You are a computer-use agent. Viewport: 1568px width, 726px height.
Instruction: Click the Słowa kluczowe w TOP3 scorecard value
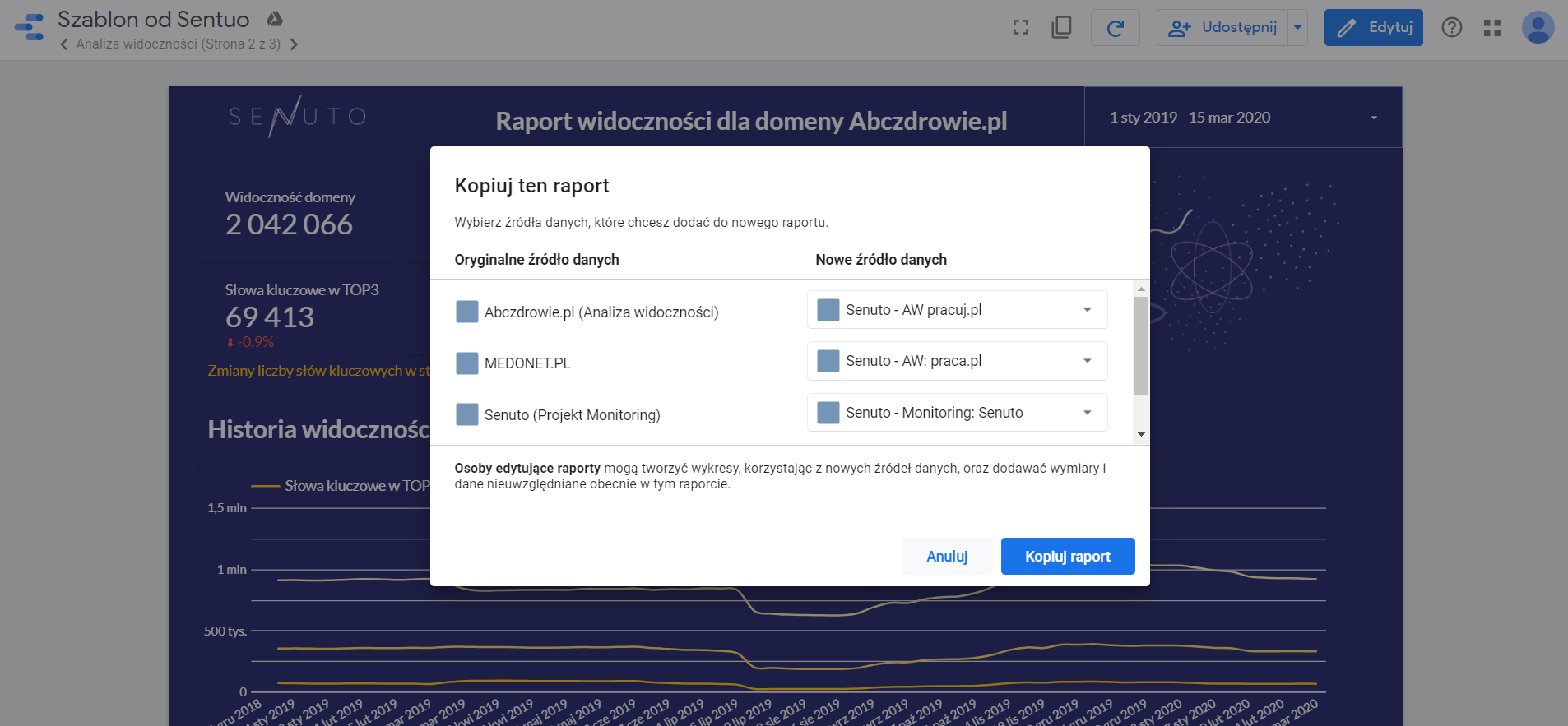270,317
